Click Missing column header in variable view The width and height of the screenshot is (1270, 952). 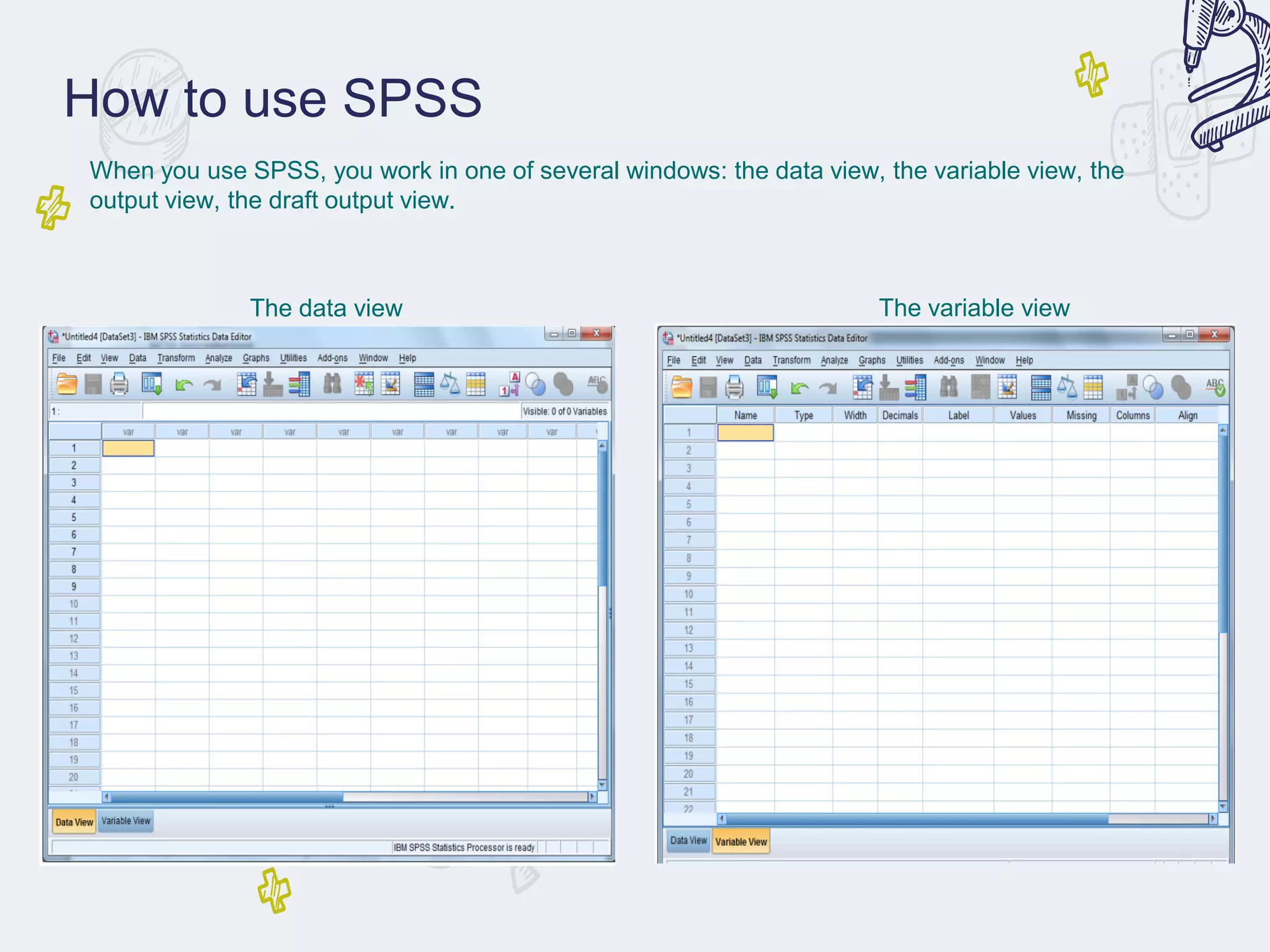(1081, 415)
